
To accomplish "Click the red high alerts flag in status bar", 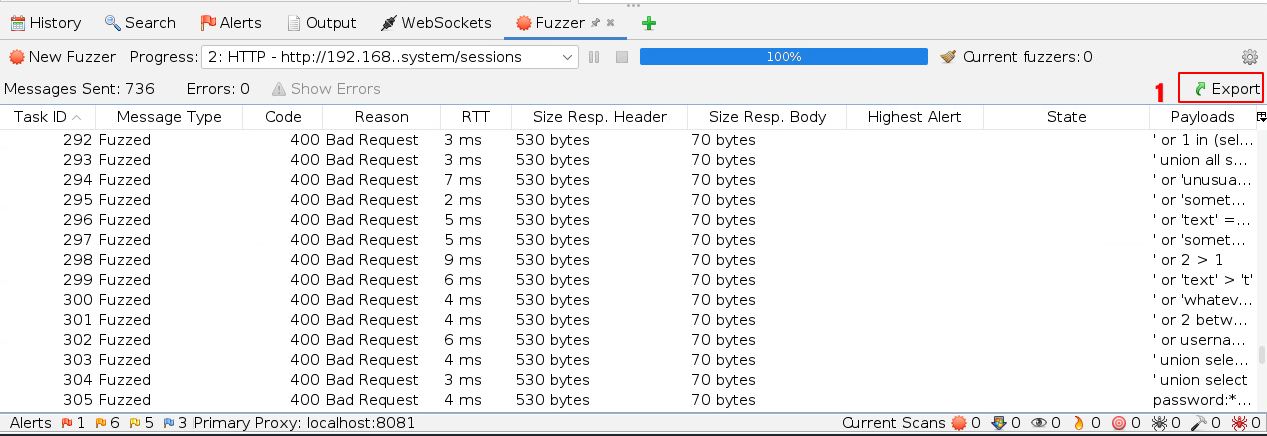I will pos(68,423).
